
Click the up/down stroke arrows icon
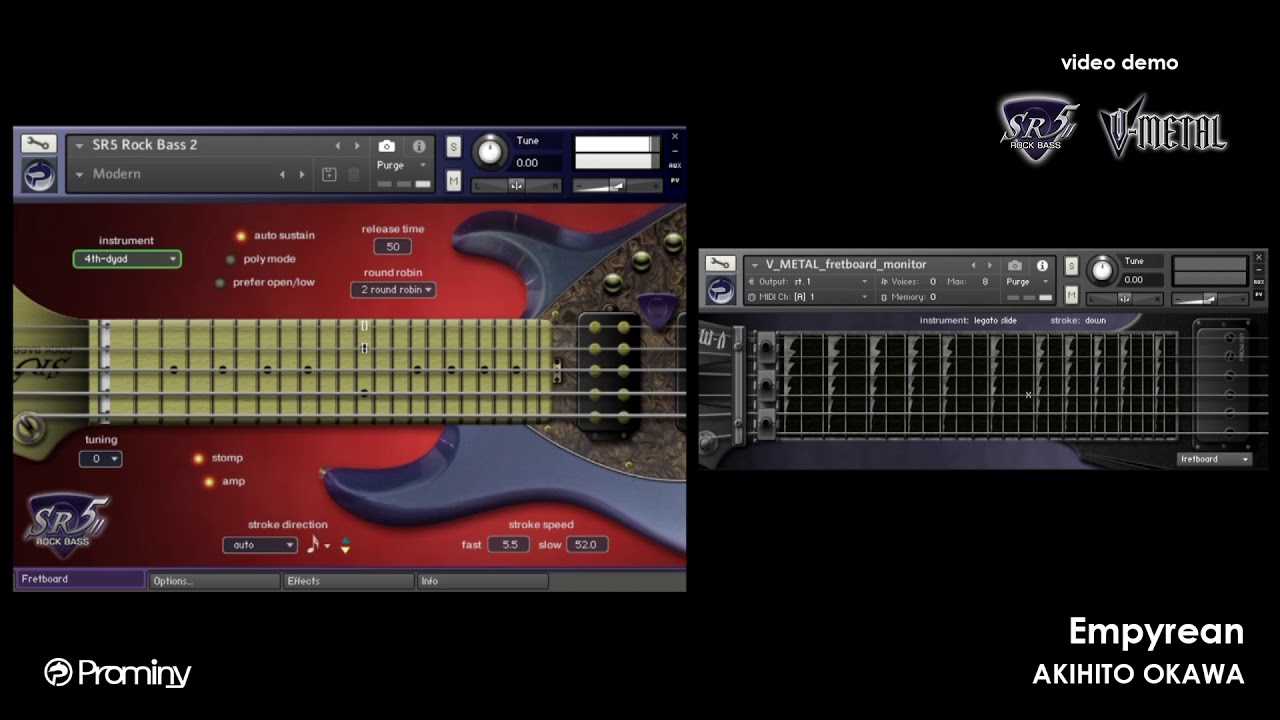pyautogui.click(x=346, y=545)
